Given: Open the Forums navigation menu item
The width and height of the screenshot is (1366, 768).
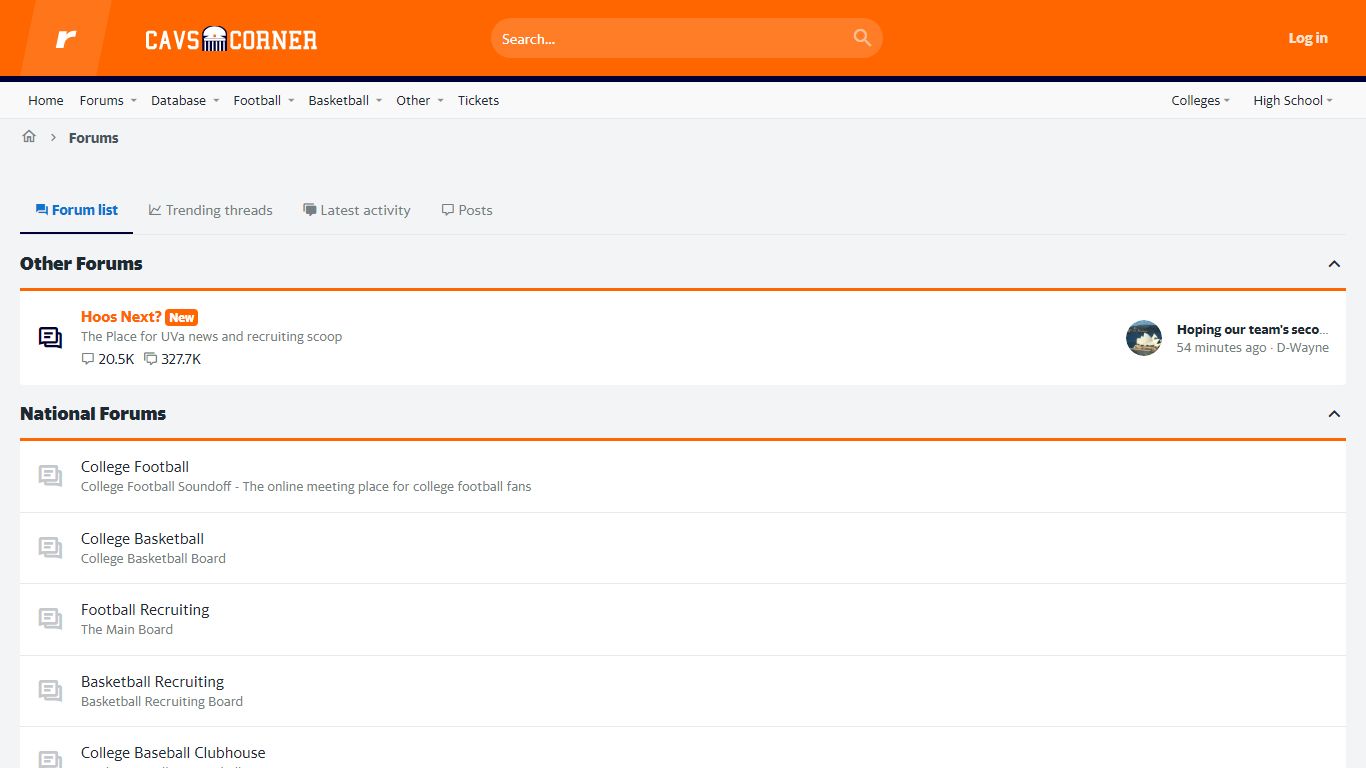Looking at the screenshot, I should pyautogui.click(x=102, y=101).
